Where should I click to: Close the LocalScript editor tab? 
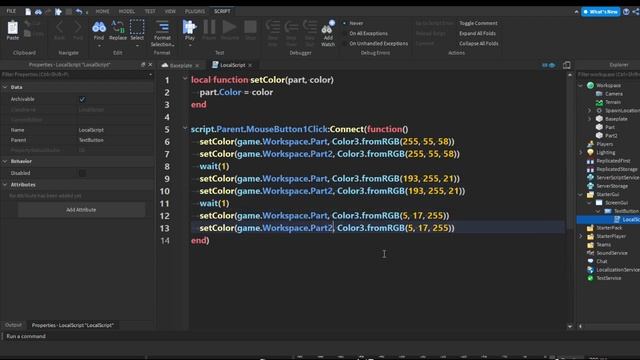[x=250, y=65]
